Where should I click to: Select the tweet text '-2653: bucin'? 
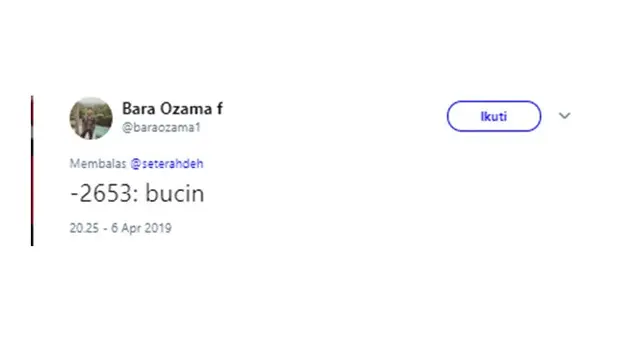tap(137, 193)
